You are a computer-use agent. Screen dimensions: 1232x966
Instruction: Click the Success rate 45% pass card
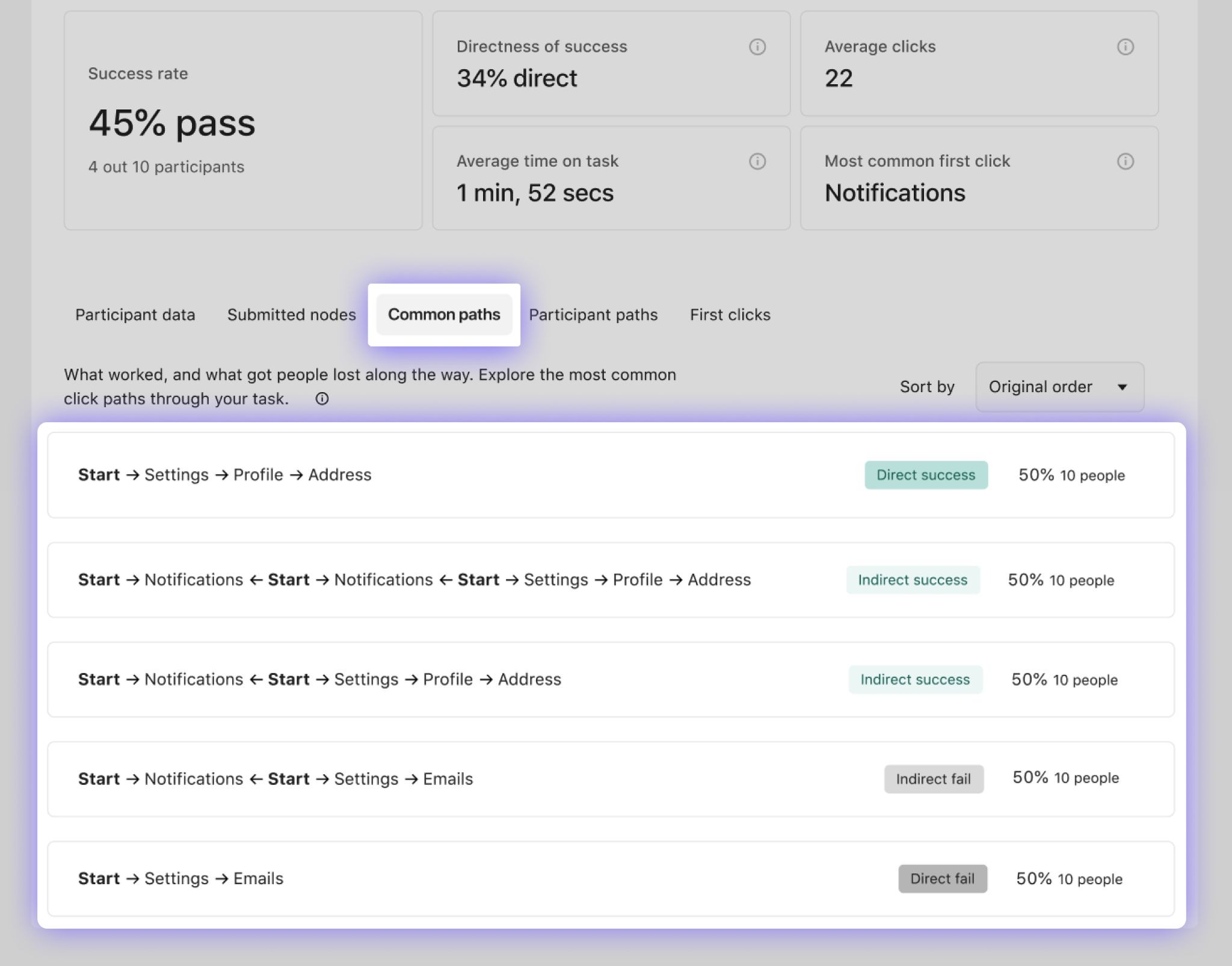[x=242, y=120]
